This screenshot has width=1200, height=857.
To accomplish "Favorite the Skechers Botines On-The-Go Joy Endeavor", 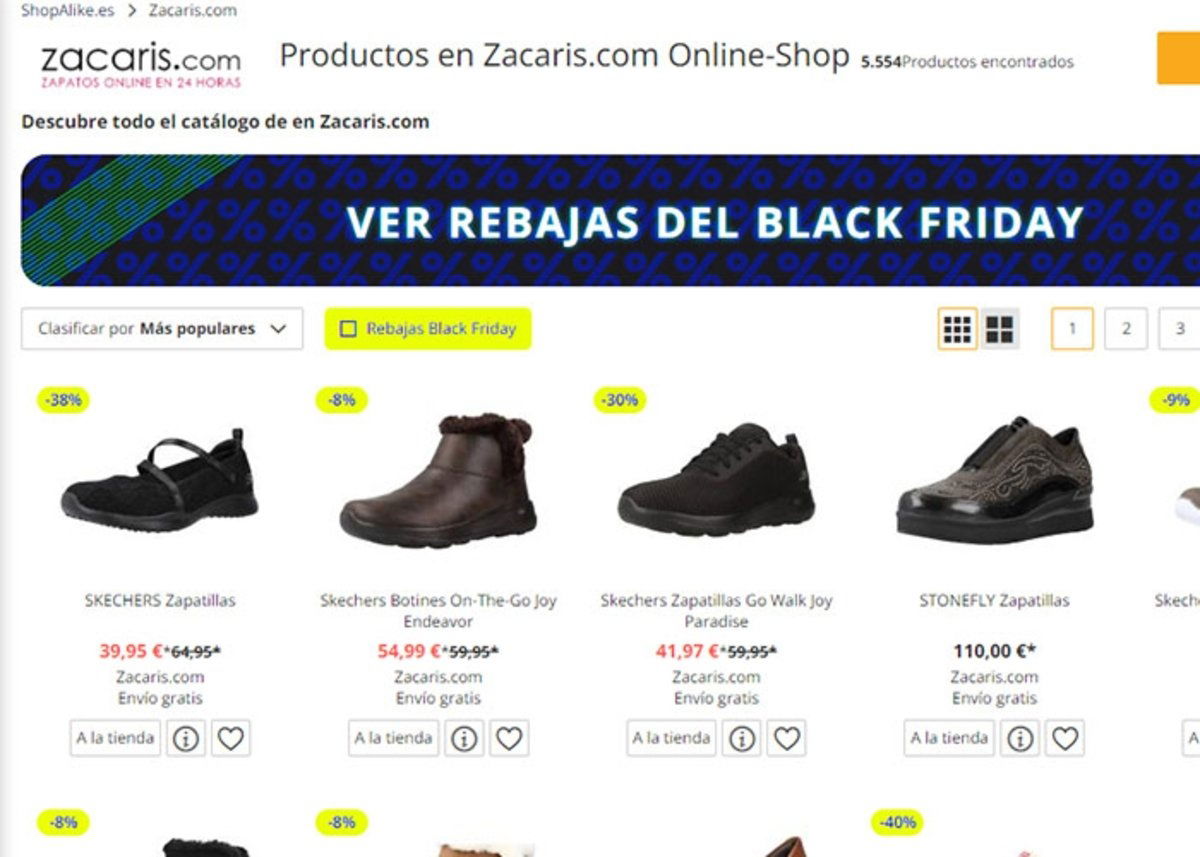I will click(x=509, y=739).
